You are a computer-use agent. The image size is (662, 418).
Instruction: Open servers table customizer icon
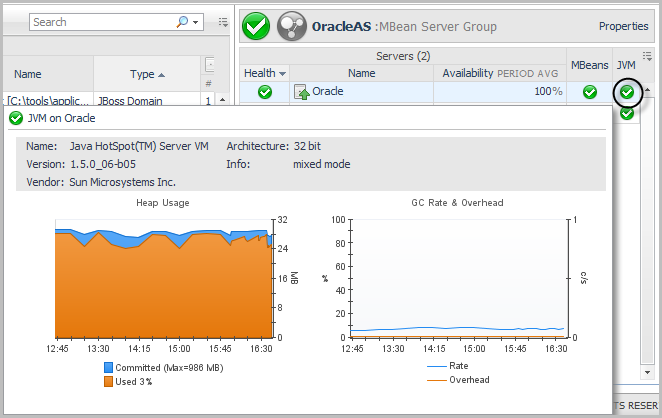coord(647,56)
